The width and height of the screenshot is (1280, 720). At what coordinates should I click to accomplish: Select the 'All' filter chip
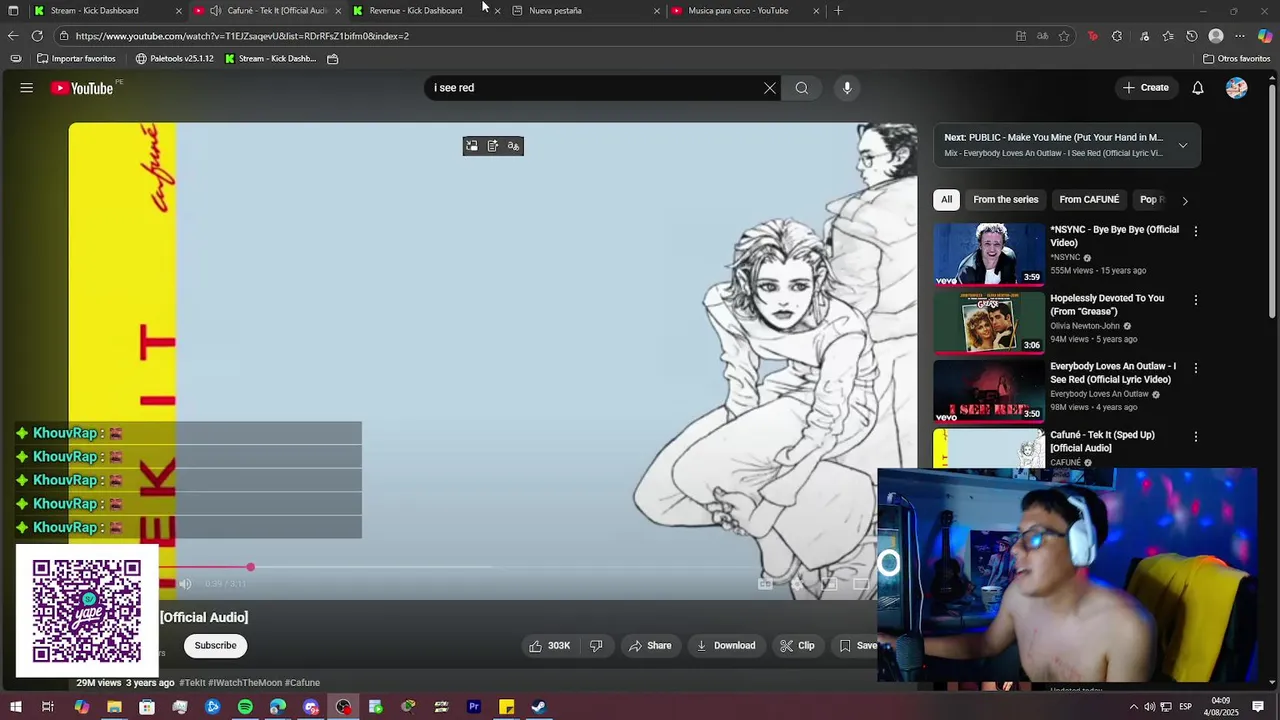(946, 200)
